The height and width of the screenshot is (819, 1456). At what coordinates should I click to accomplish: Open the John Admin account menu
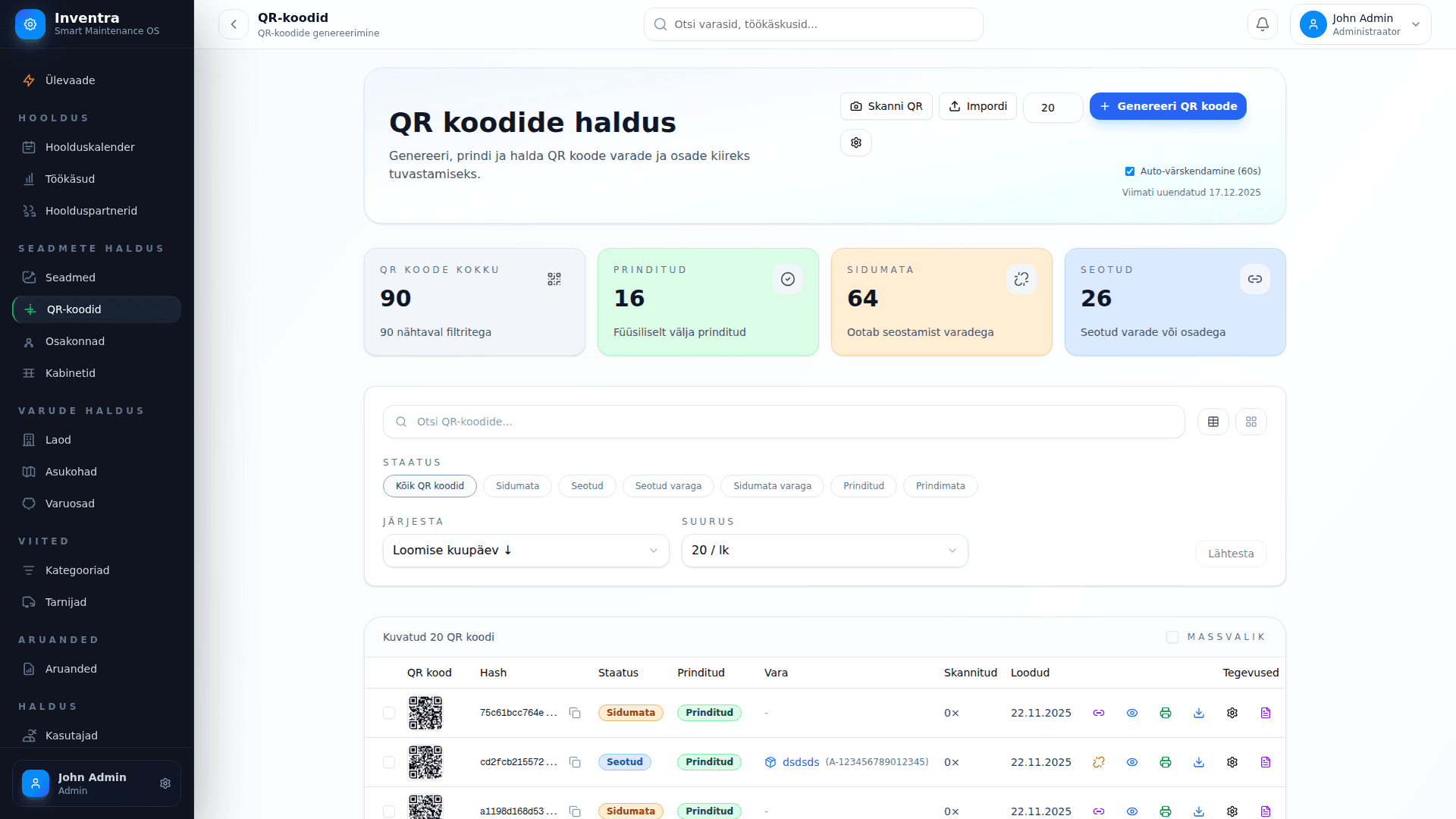(1360, 24)
